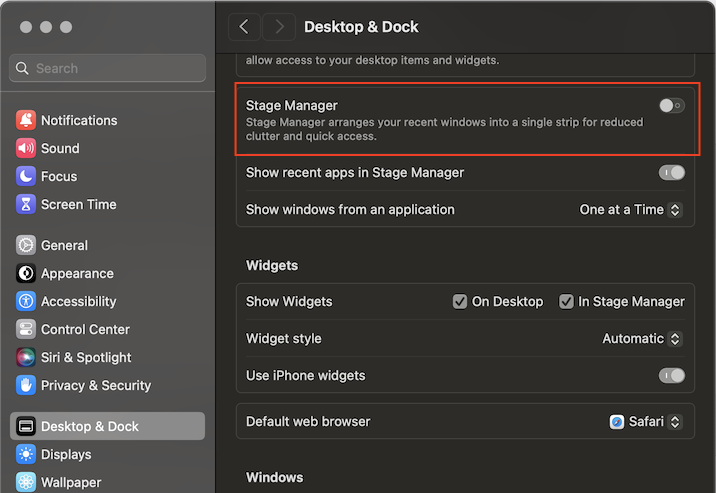The height and width of the screenshot is (493, 716).
Task: Click the back navigation arrow button
Action: click(244, 27)
